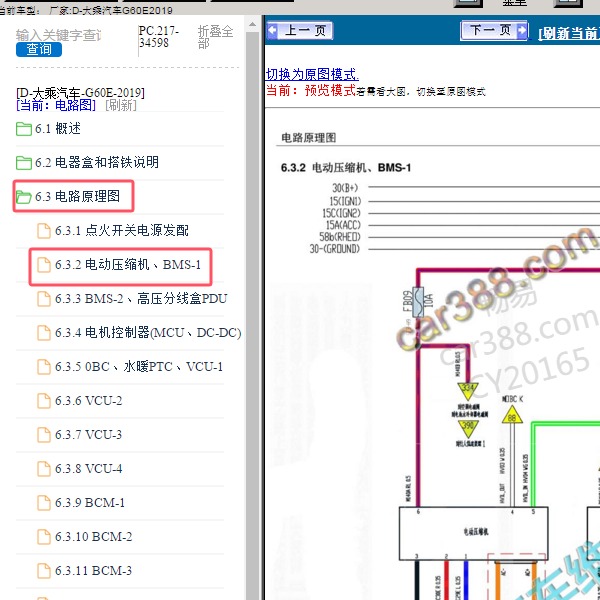Screen dimensions: 600x600
Task: Open the 6.3.10 BCM-2 page
Action: tap(93, 536)
